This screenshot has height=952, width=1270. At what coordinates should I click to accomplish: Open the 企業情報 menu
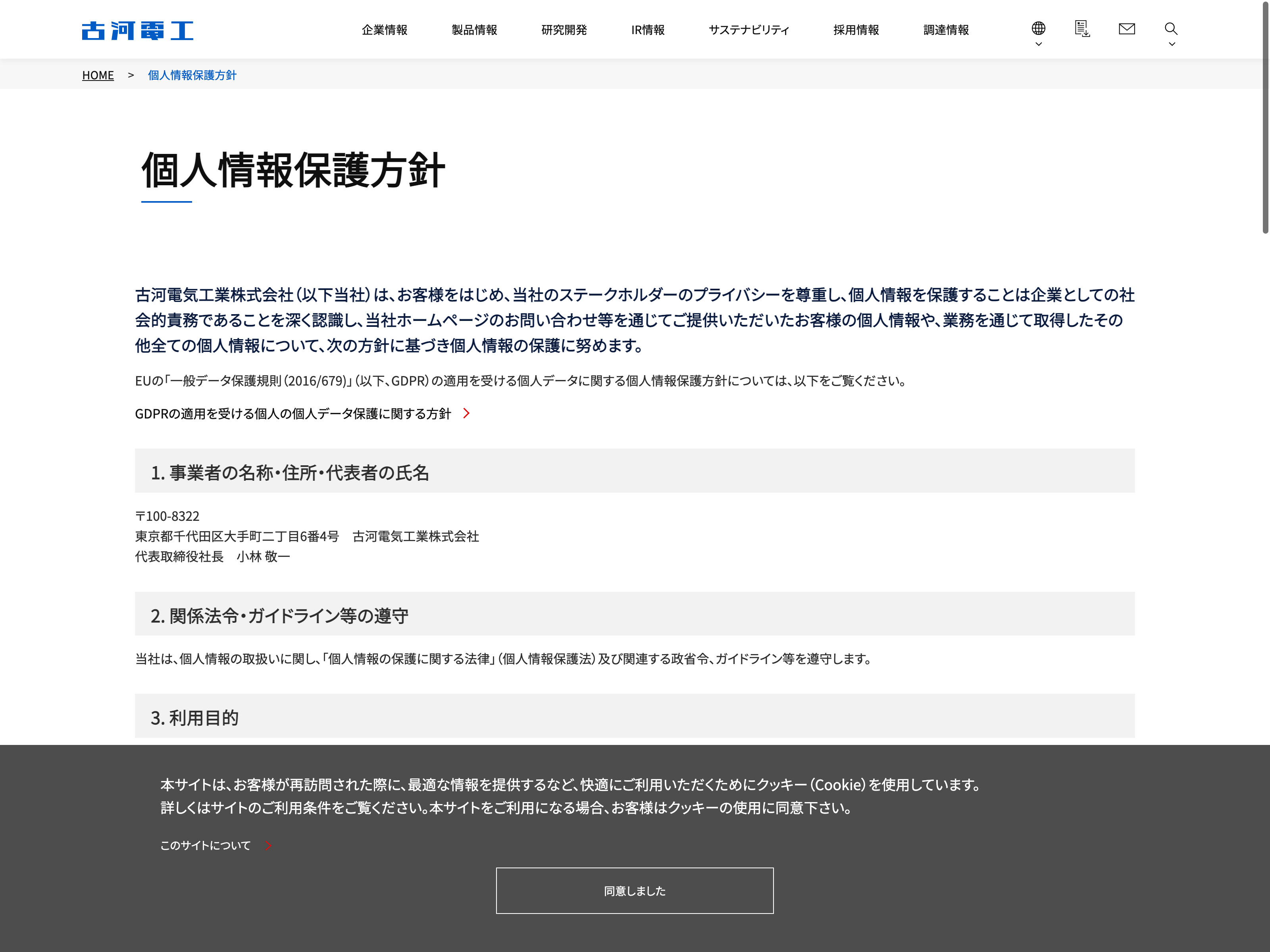(x=384, y=30)
